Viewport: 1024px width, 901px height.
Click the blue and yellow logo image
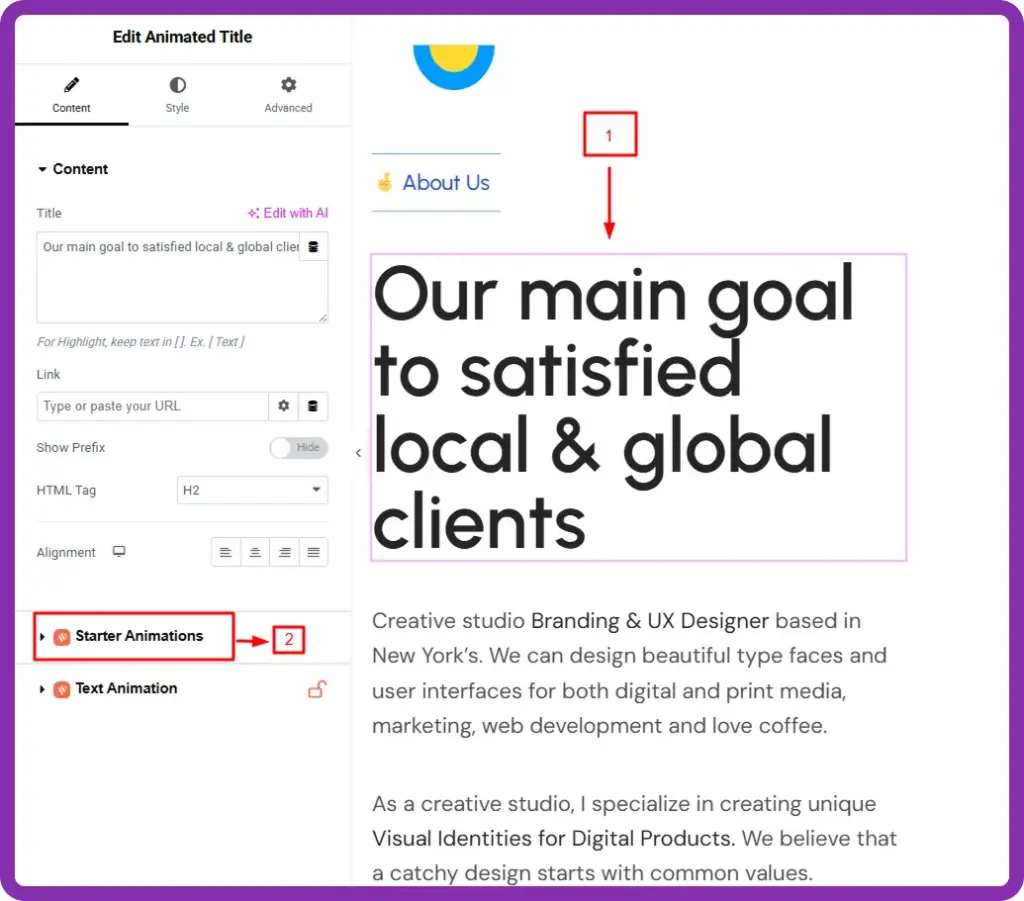(x=454, y=67)
